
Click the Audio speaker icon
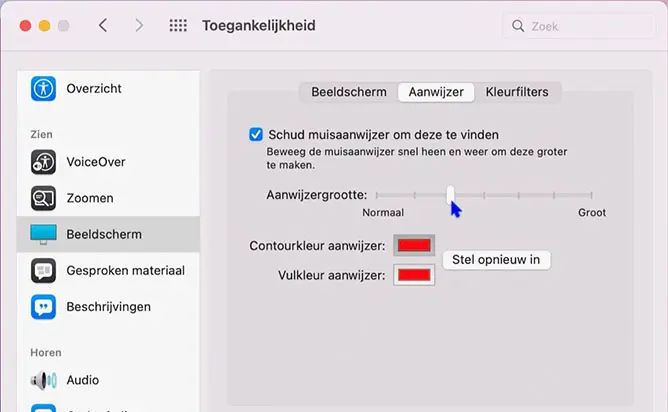click(43, 380)
